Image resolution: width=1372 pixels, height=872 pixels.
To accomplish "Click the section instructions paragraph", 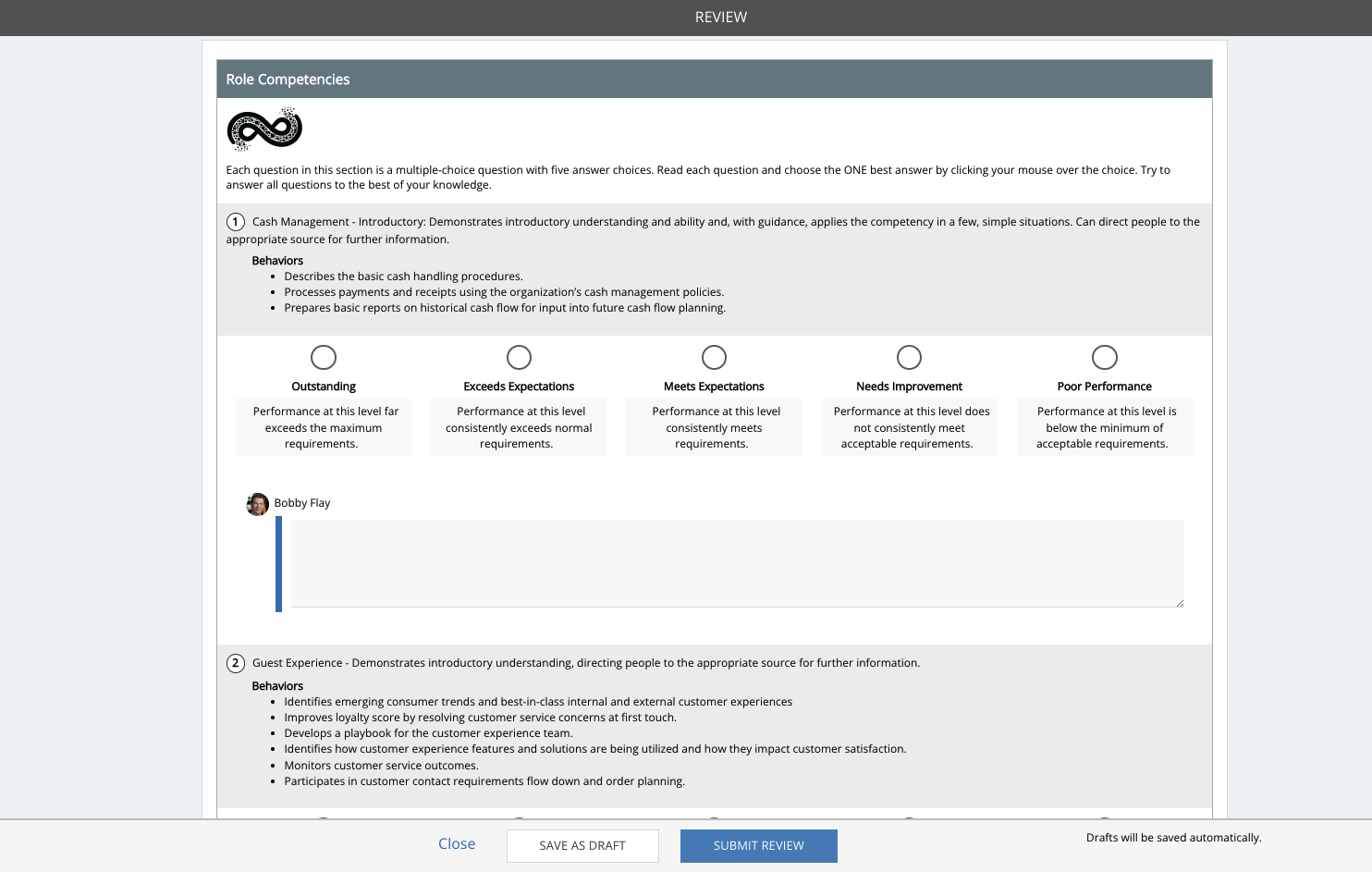I will (x=698, y=178).
